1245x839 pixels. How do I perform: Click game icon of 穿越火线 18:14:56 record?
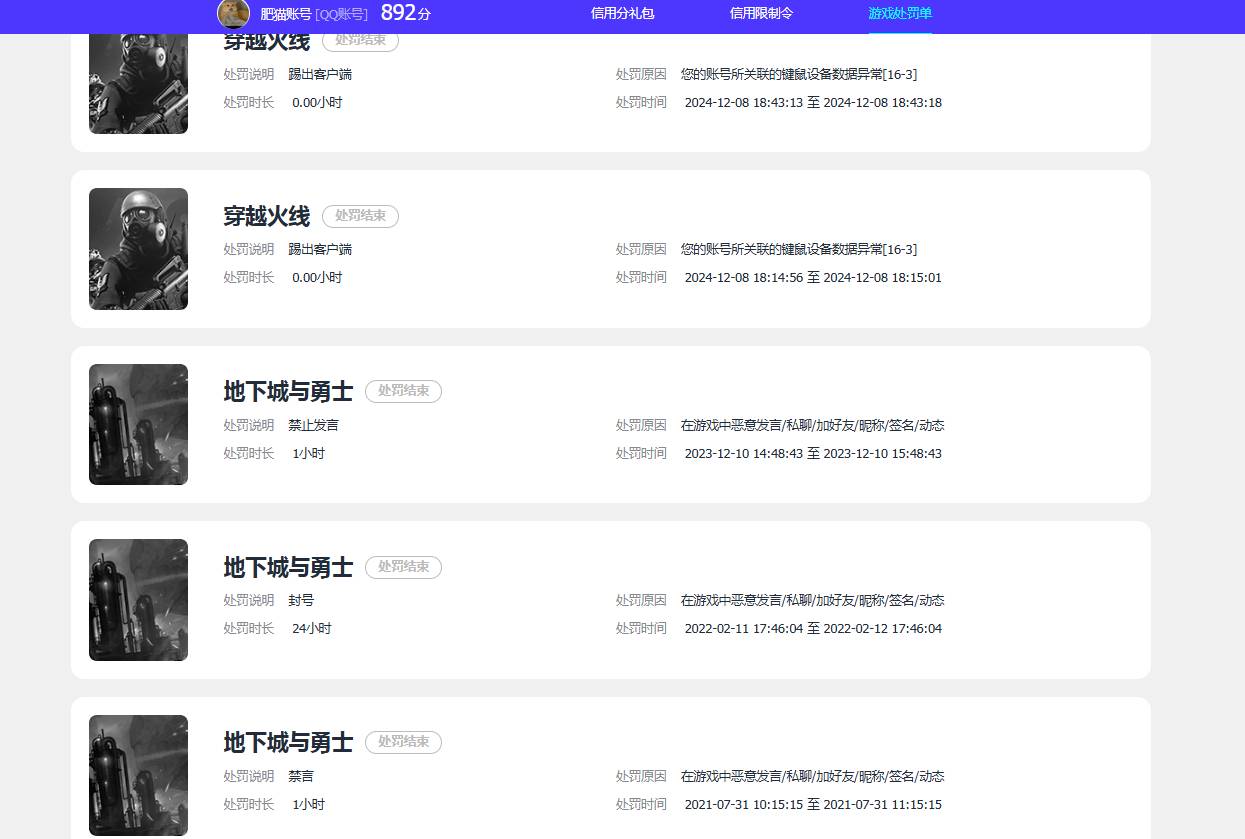pyautogui.click(x=138, y=249)
